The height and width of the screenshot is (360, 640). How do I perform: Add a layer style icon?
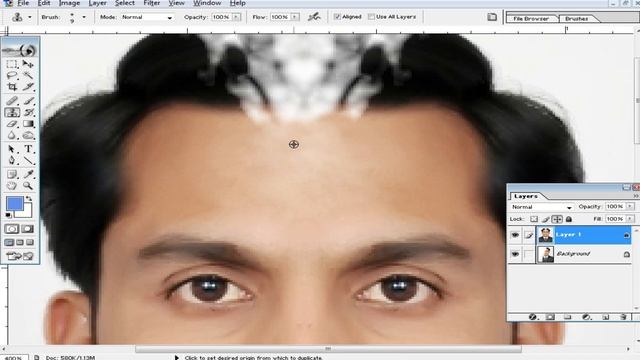tap(532, 317)
